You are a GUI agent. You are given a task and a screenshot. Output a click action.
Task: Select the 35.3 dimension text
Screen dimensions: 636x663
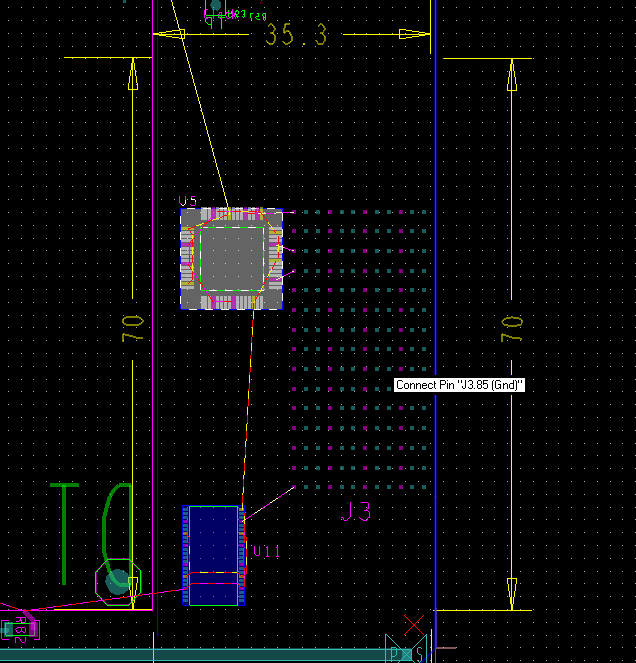coord(296,35)
